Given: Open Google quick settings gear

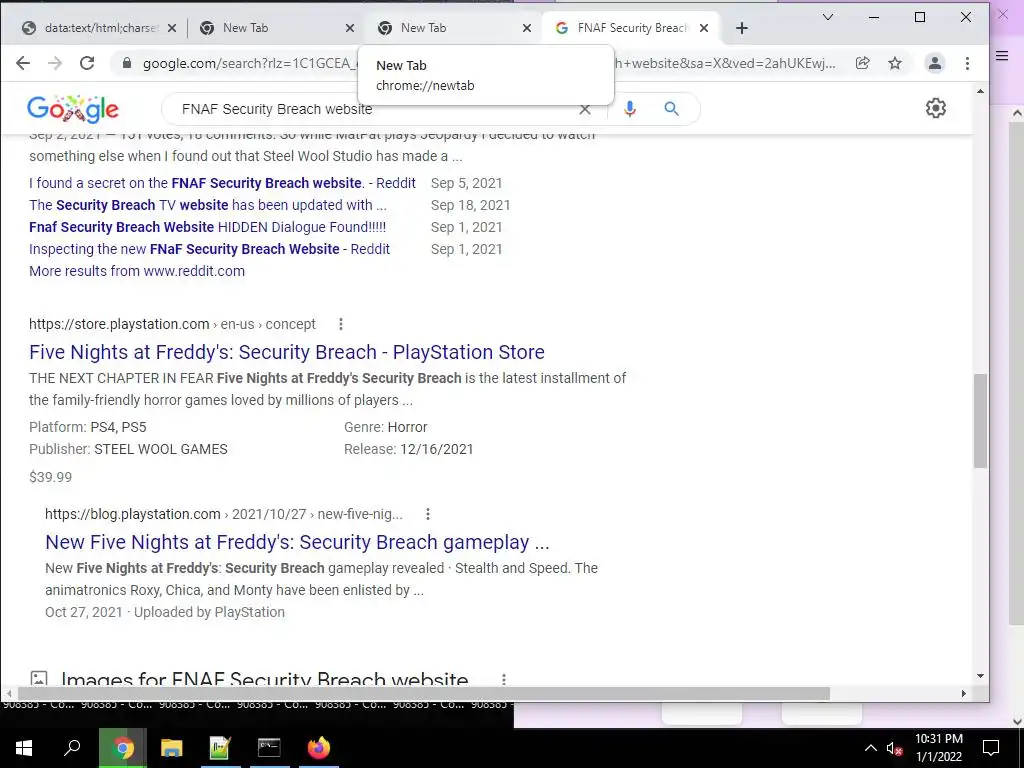Looking at the screenshot, I should click(x=935, y=108).
